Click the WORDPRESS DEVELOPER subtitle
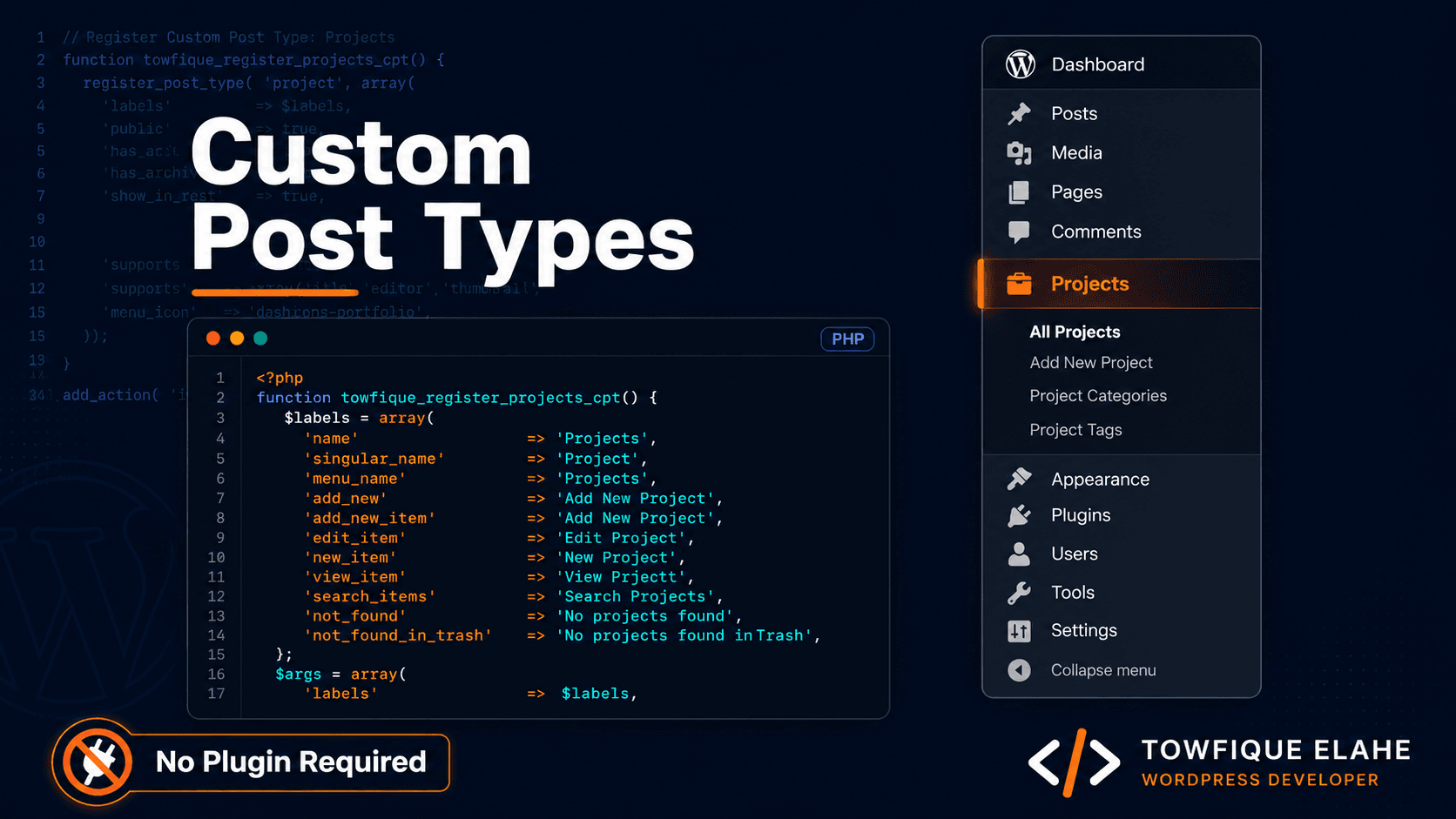 [1260, 780]
